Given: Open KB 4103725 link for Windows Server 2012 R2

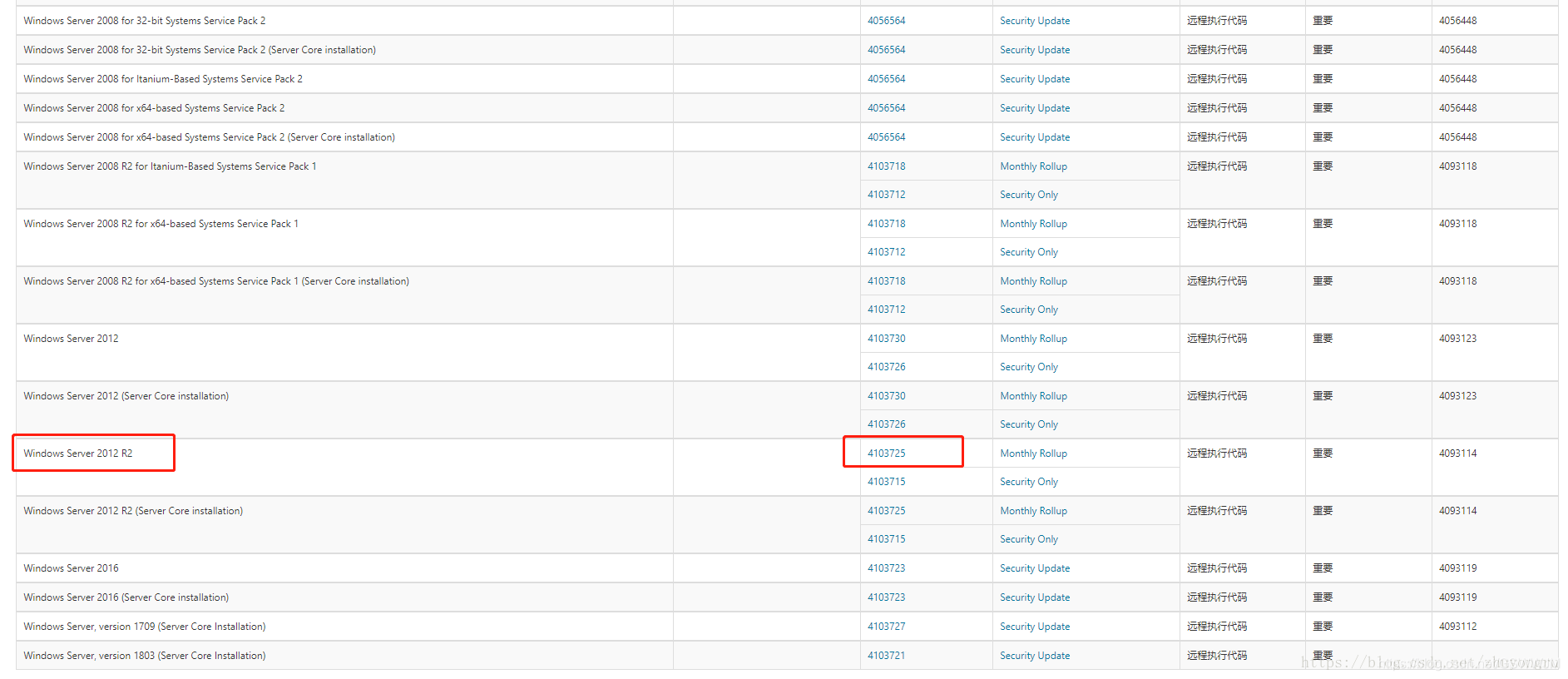Looking at the screenshot, I should (x=886, y=453).
